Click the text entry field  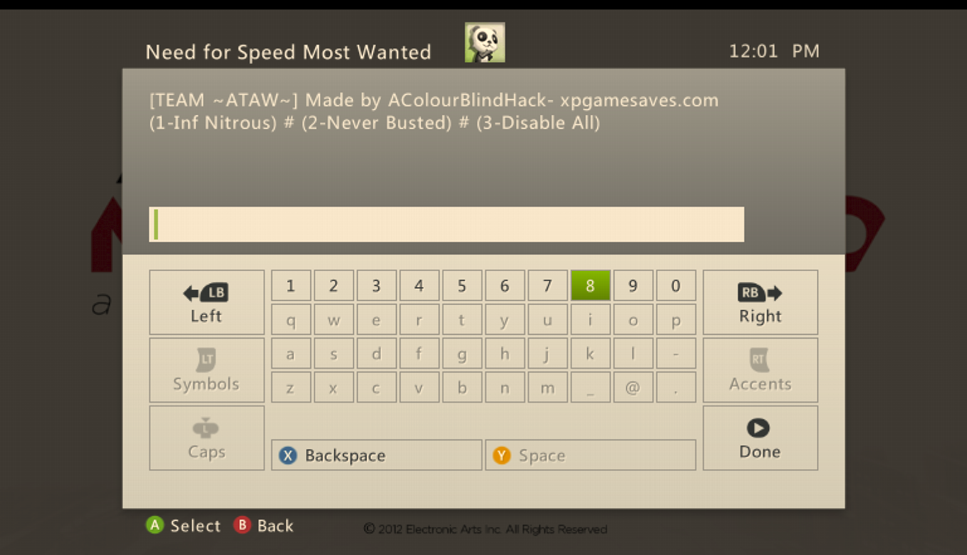(x=446, y=224)
